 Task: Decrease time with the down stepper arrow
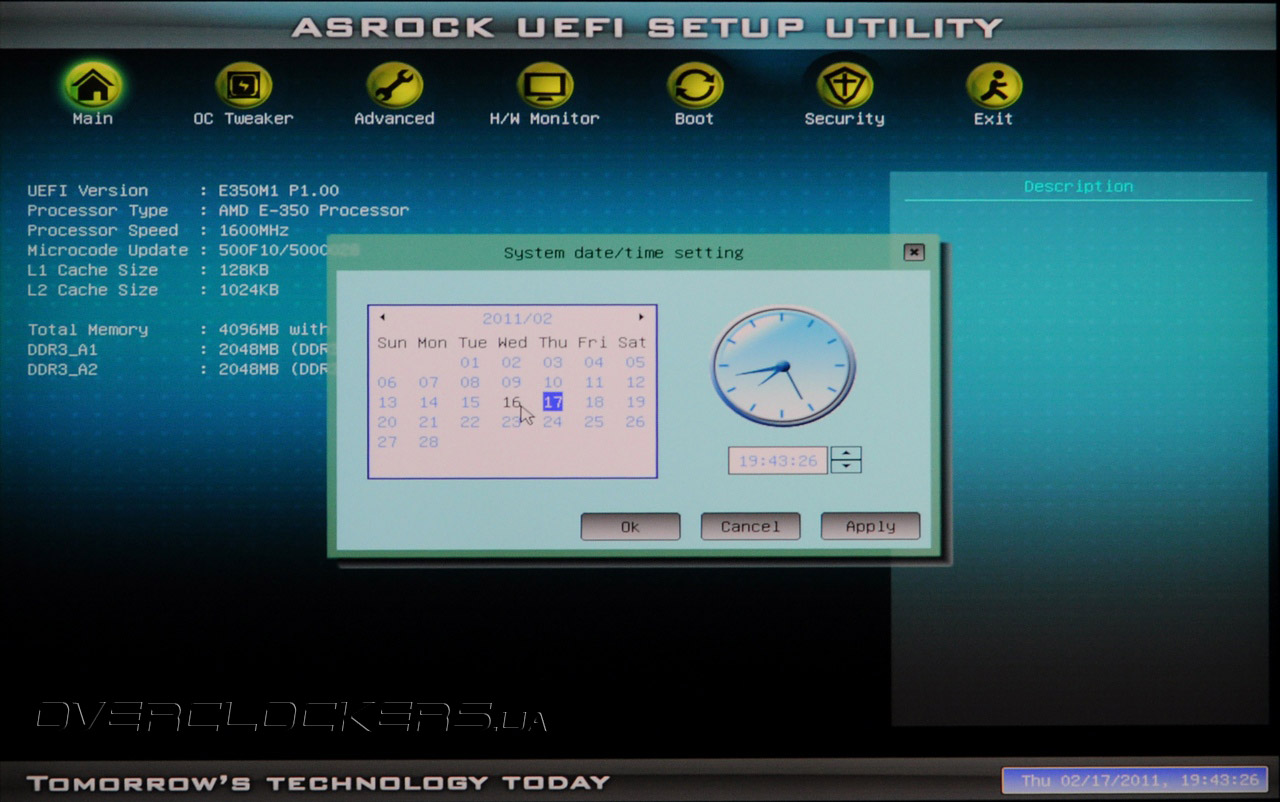pyautogui.click(x=846, y=466)
